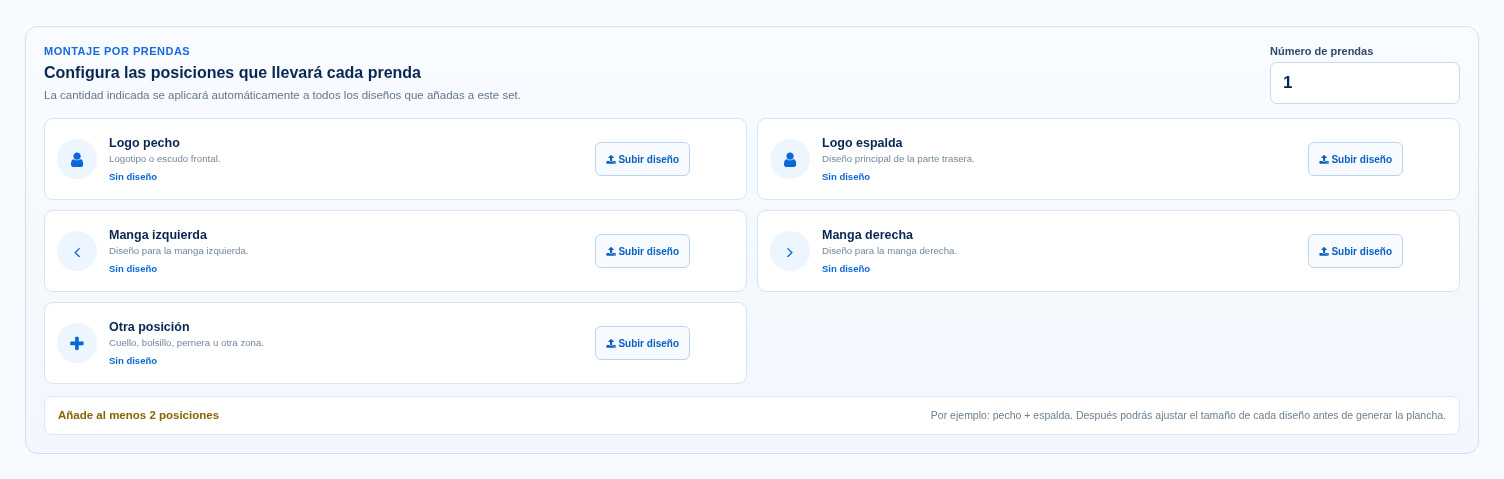This screenshot has width=1504, height=479.
Task: Upload a design for Logo espalda
Action: (1355, 159)
